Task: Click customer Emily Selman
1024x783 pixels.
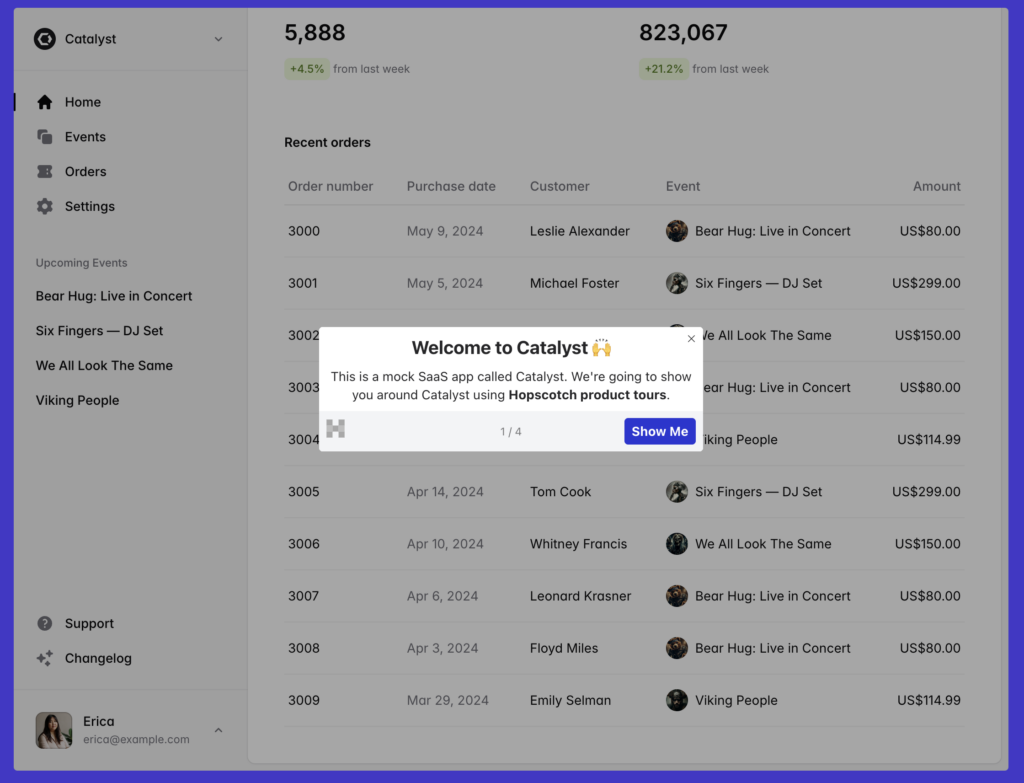Action: (x=570, y=700)
